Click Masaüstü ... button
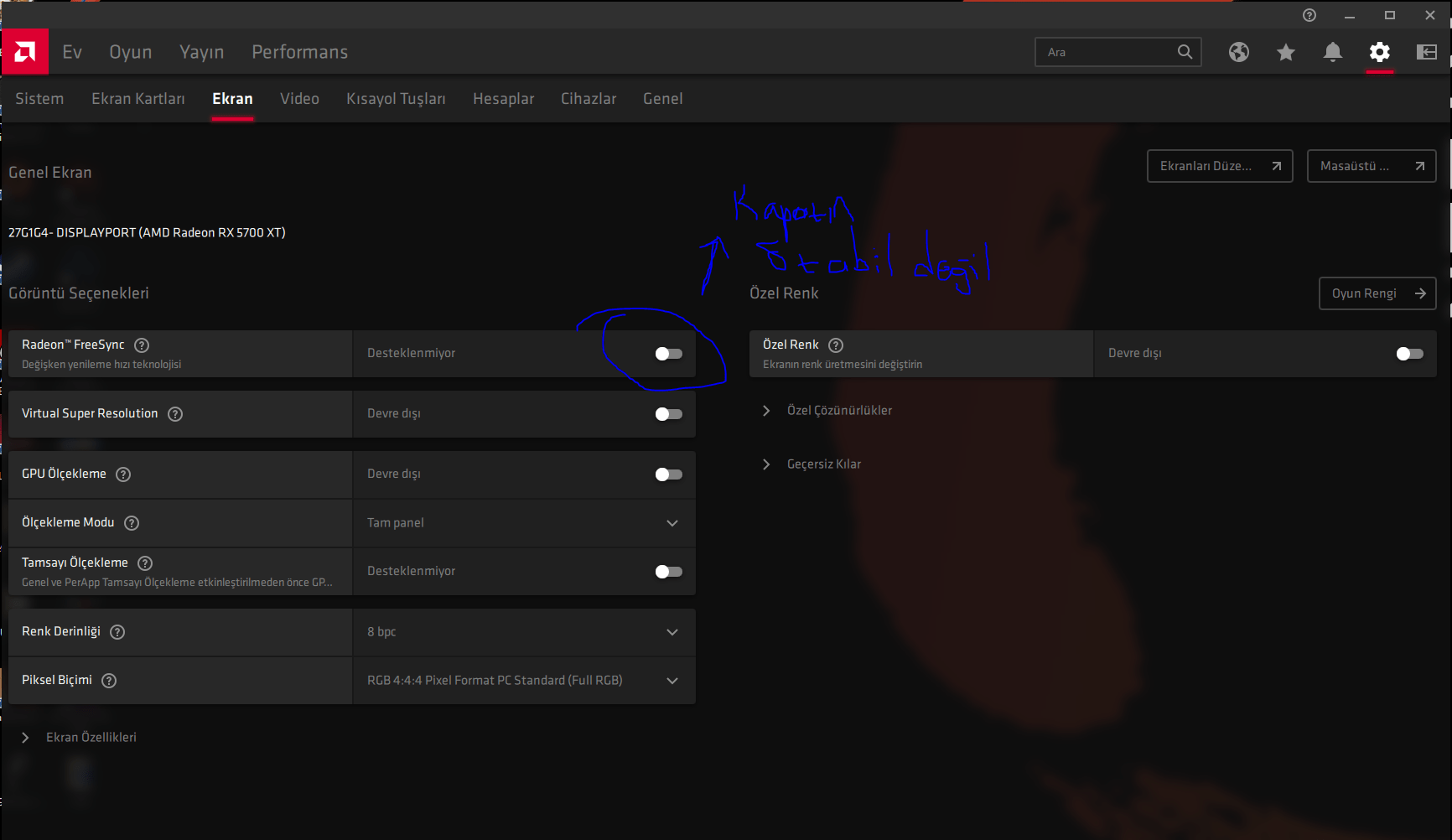Screen dimensions: 1452x840 (x=1372, y=166)
